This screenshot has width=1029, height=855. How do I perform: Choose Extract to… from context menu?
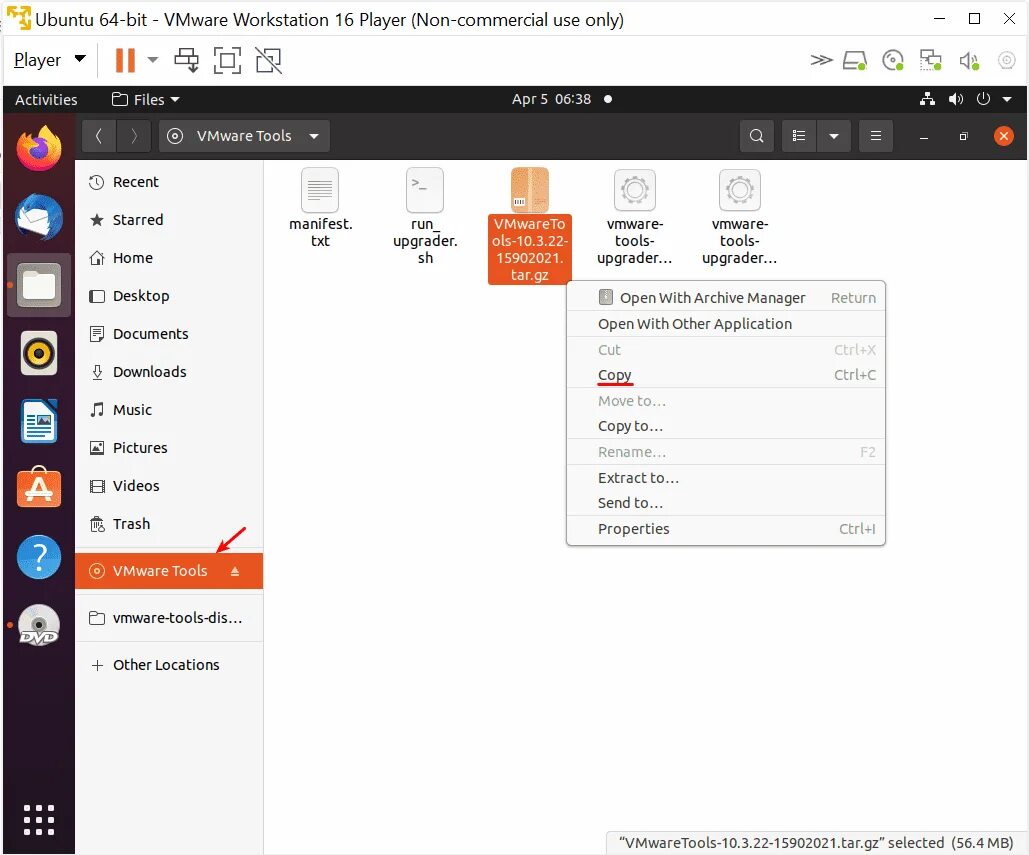726,478
